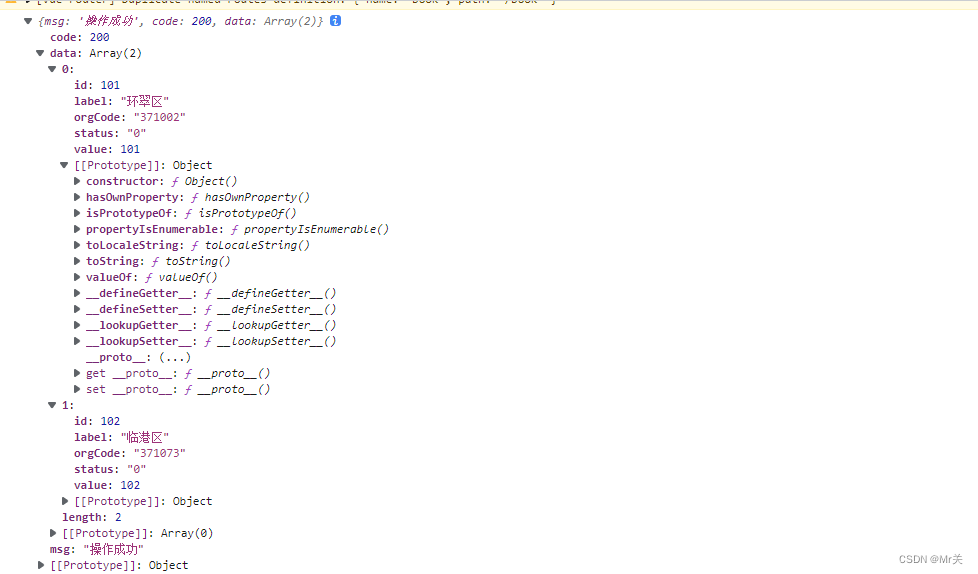Expand Prototype Object under item 1
The width and height of the screenshot is (978, 574).
click(x=65, y=501)
